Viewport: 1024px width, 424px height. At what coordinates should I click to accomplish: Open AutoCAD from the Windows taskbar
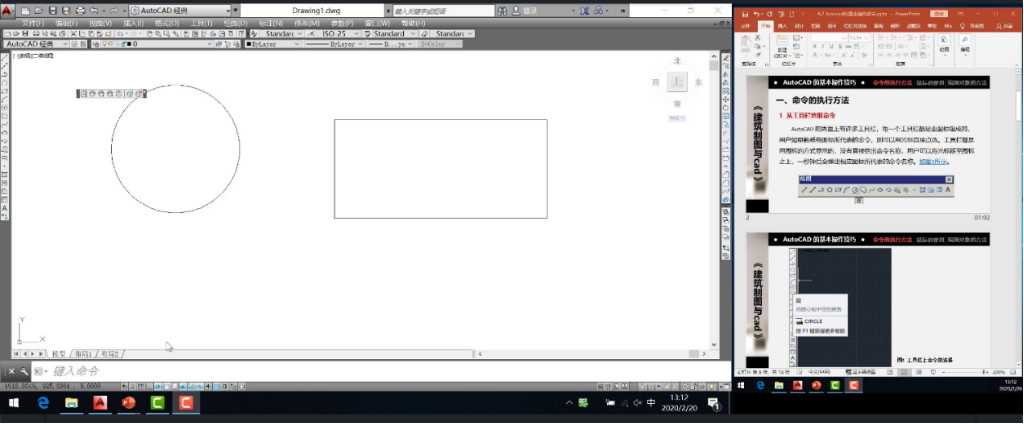pos(99,403)
